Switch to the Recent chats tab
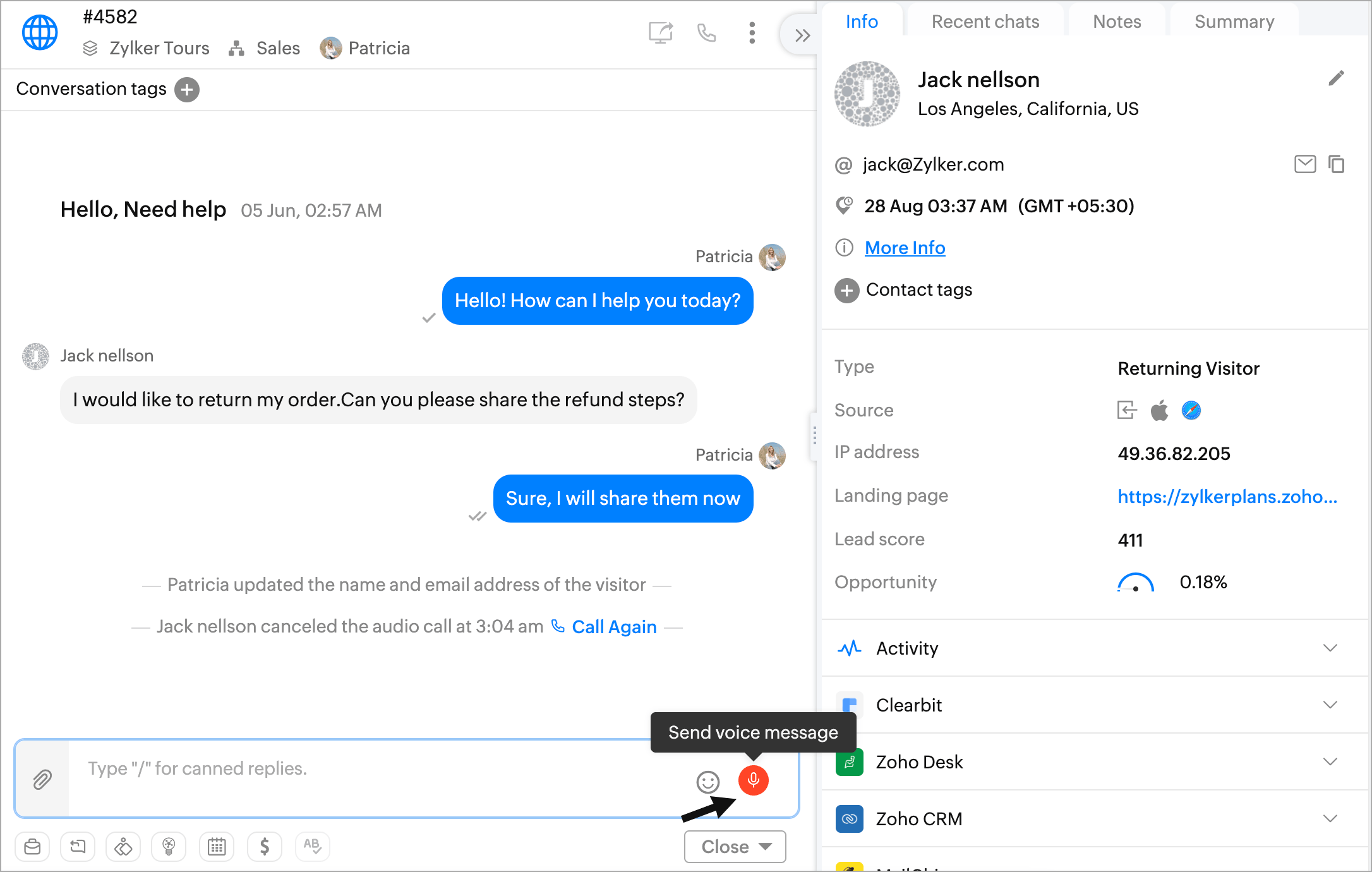Image resolution: width=1372 pixels, height=872 pixels. [x=985, y=22]
